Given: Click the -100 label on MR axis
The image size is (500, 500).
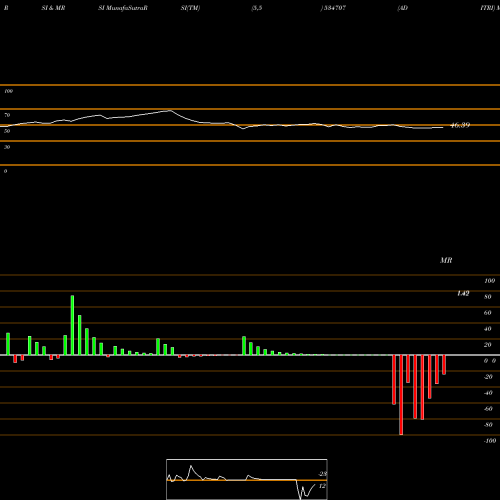Looking at the screenshot, I should coord(490,441).
